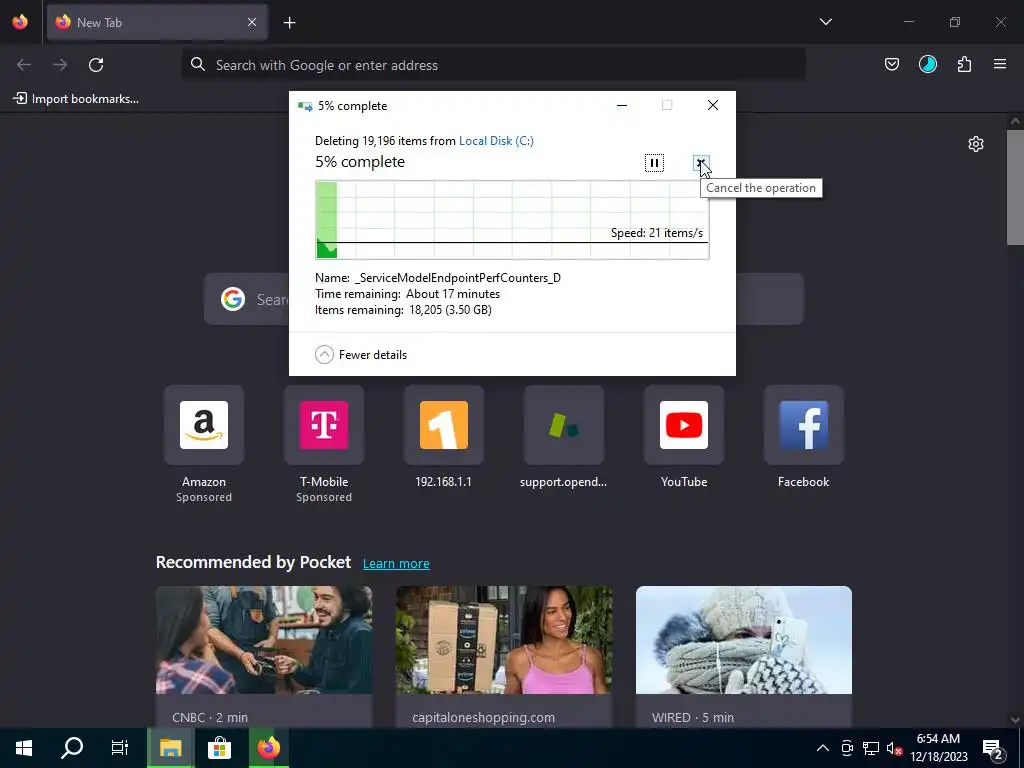1024x768 pixels.
Task: Click the address bar magnifier icon
Action: [198, 64]
